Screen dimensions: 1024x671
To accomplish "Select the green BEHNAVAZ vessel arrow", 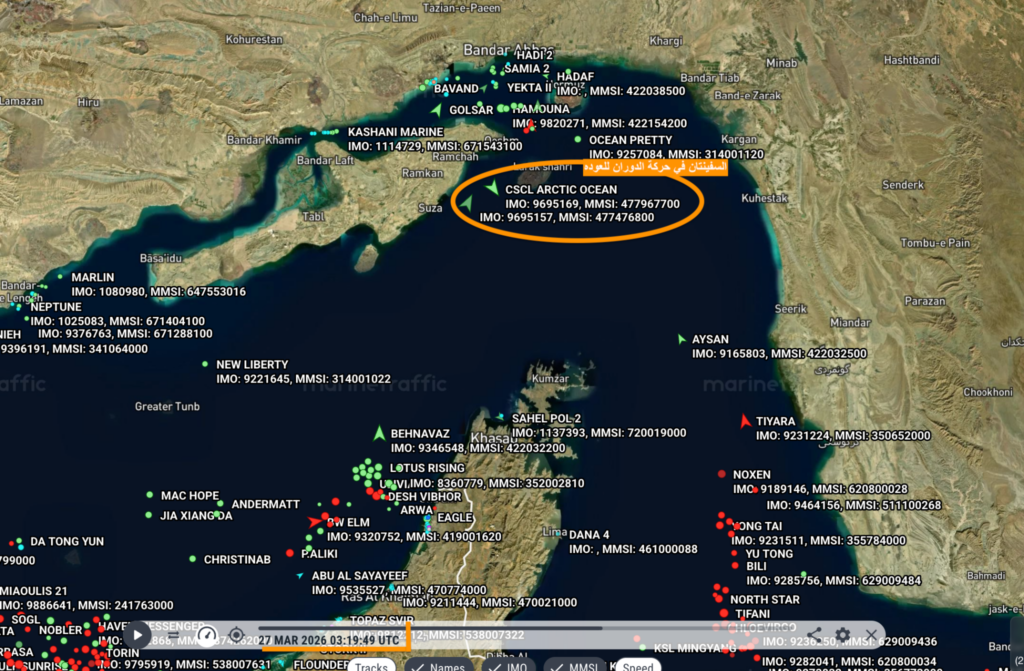I will tap(379, 433).
